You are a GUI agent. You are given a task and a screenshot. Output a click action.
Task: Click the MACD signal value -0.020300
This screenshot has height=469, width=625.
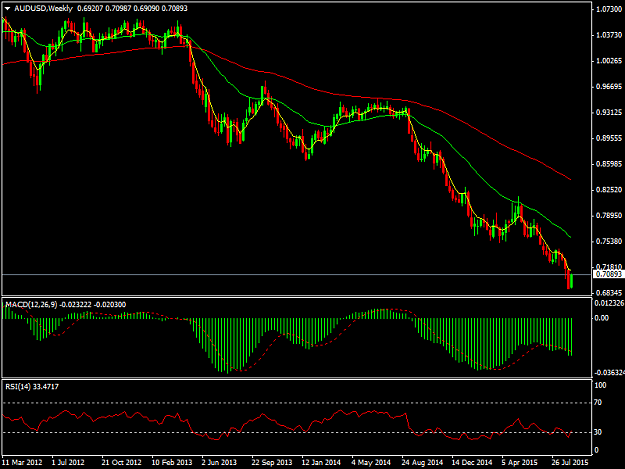(x=110, y=305)
